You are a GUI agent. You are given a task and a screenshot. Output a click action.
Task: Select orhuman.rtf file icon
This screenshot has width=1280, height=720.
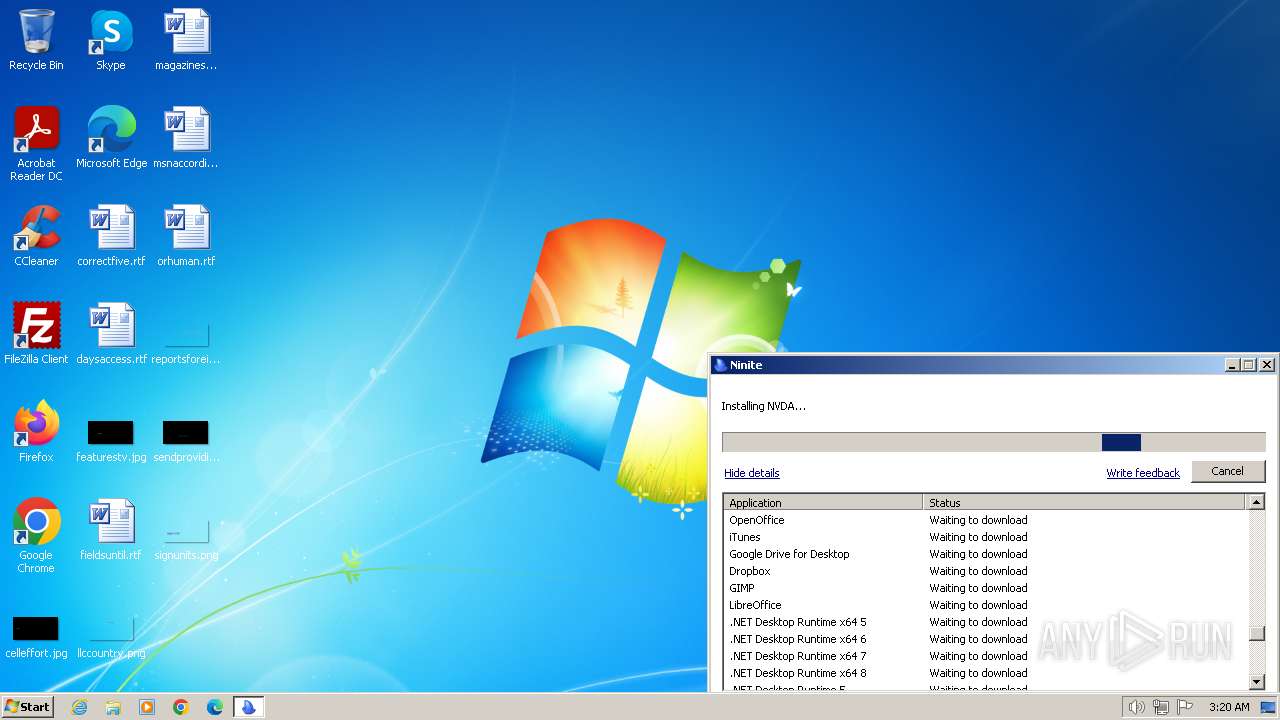point(186,235)
